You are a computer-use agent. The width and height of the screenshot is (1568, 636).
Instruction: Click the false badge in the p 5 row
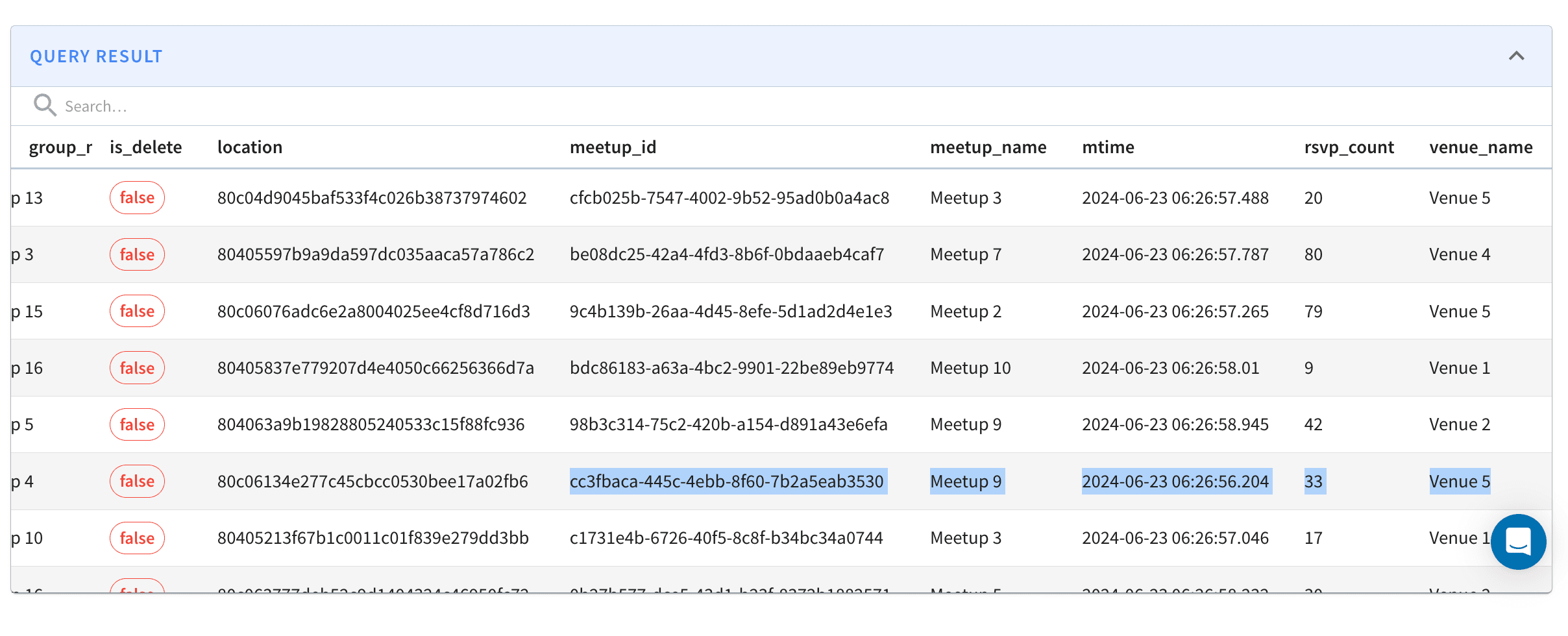pos(137,424)
